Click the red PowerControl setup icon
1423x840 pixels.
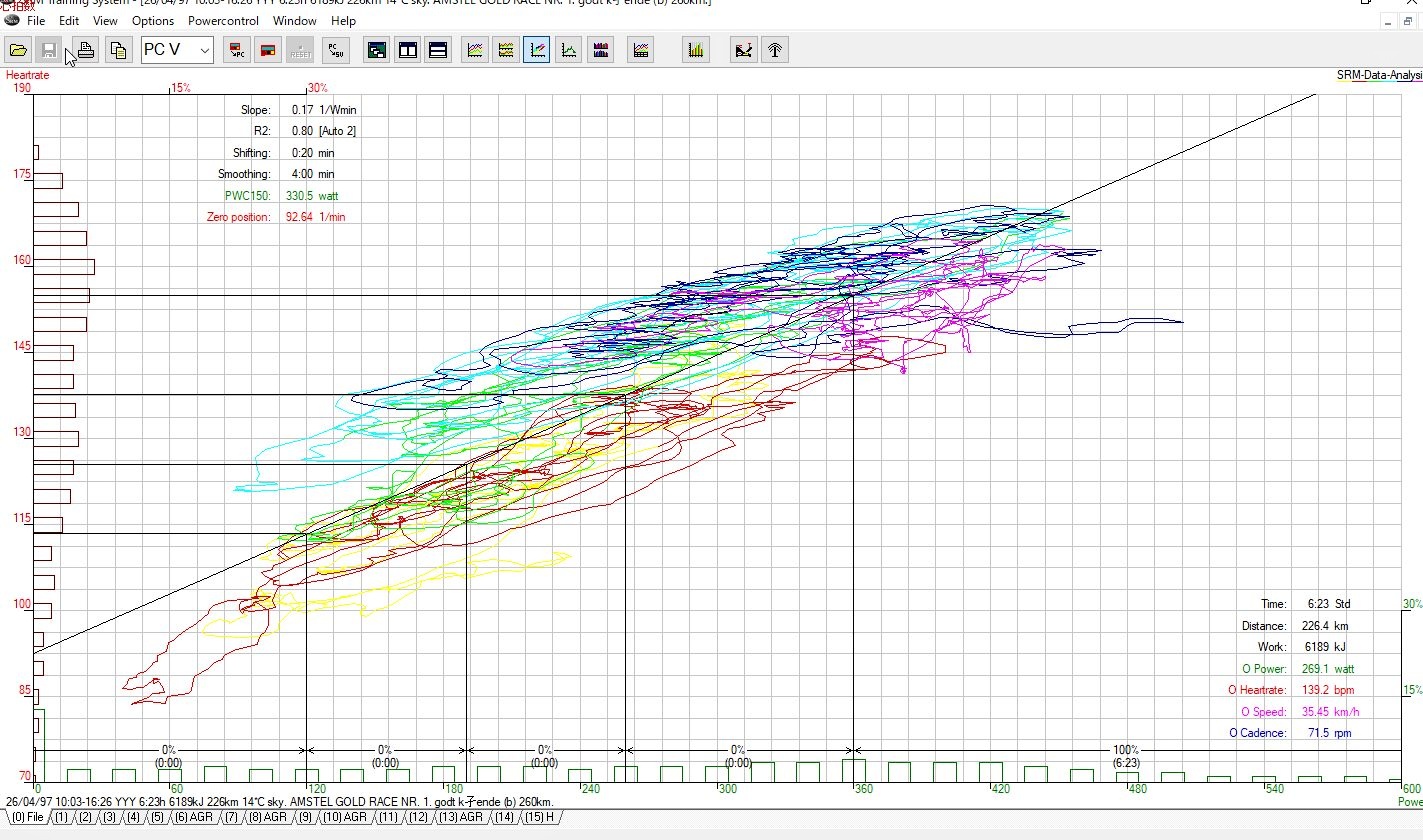[267, 50]
